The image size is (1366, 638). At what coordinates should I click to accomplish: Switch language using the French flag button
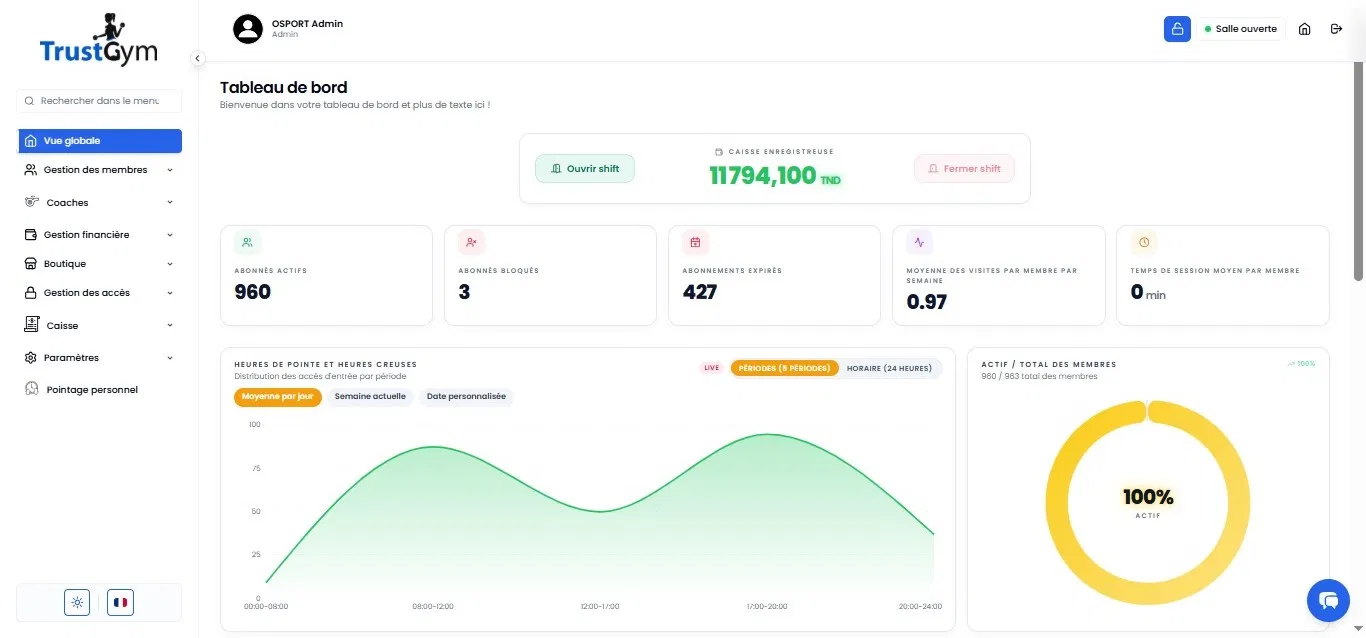pyautogui.click(x=121, y=602)
